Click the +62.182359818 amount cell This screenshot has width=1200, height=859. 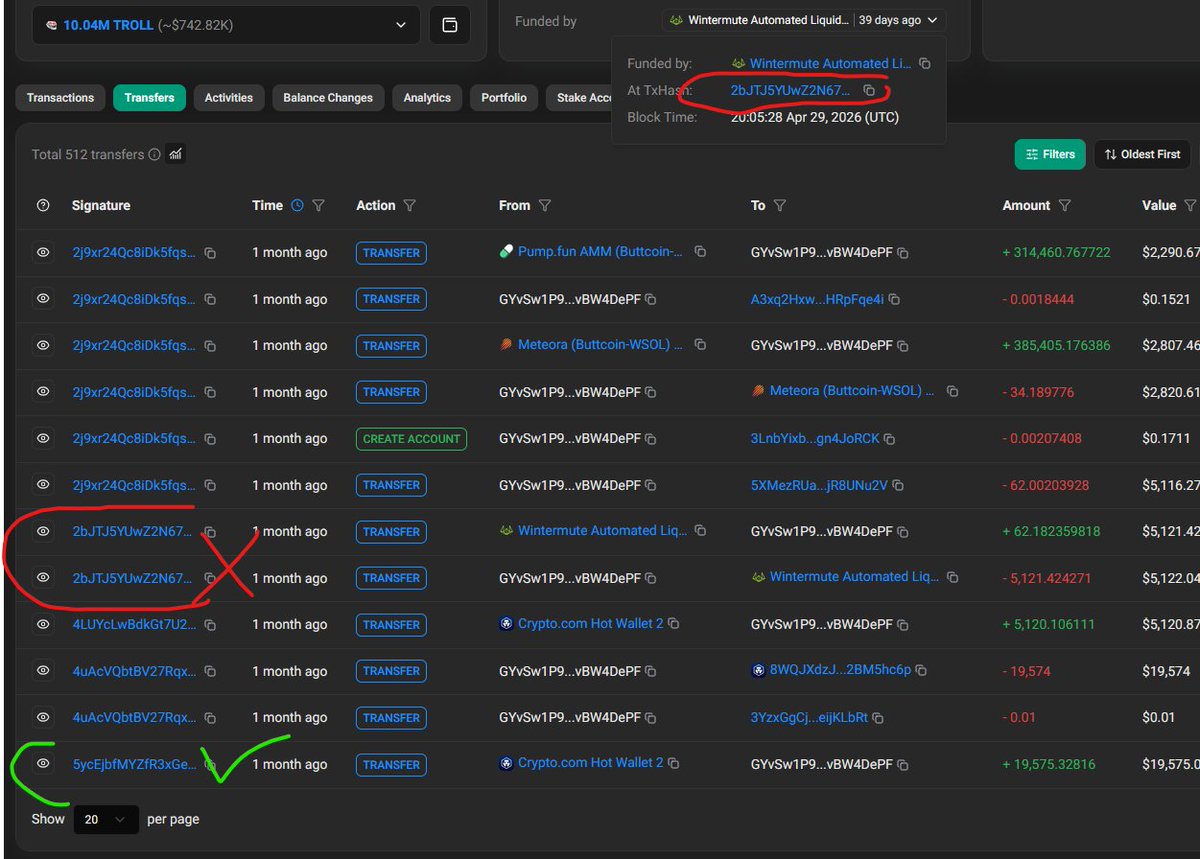tap(1051, 531)
